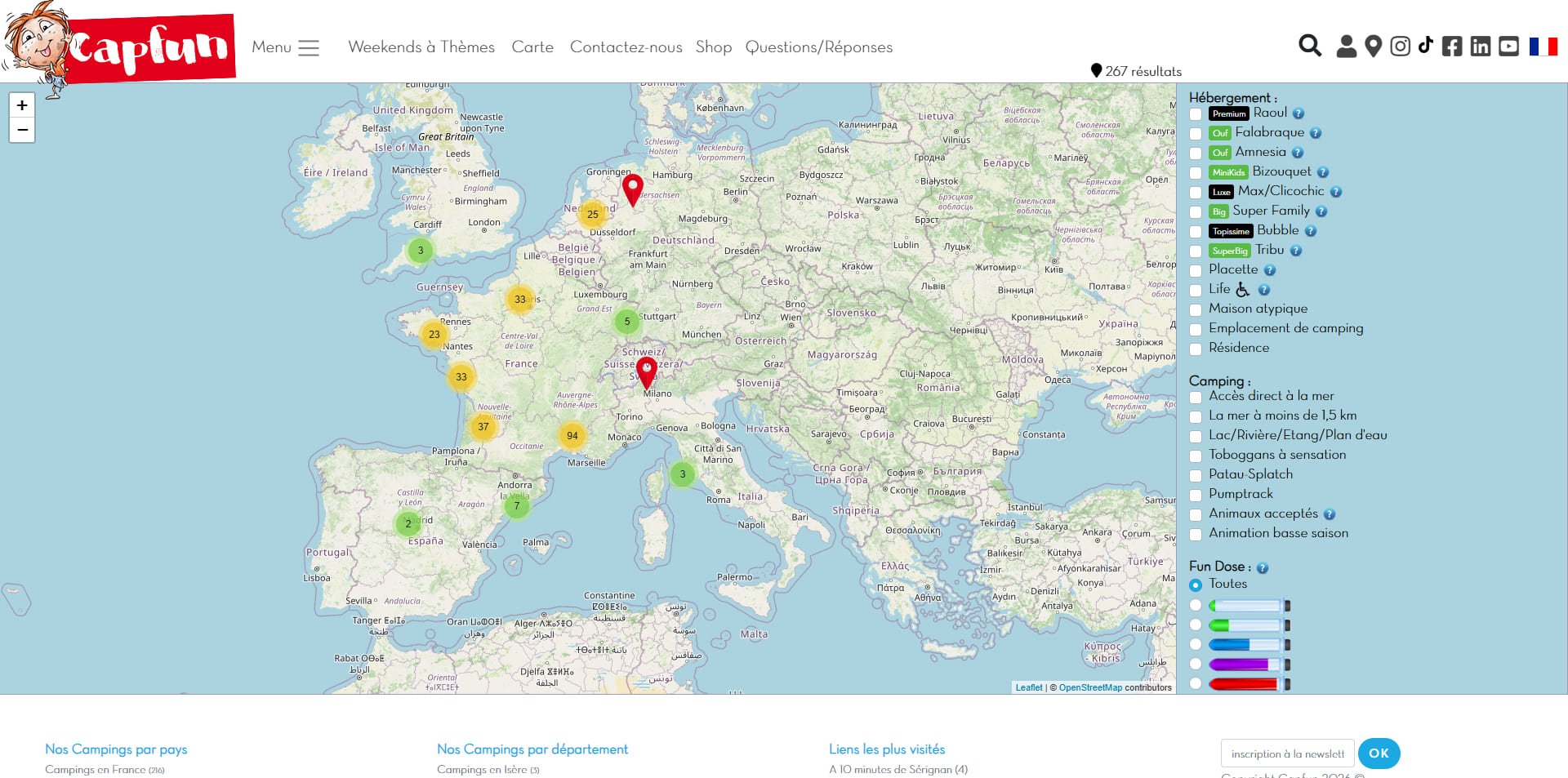The width and height of the screenshot is (1568, 778).
Task: Select the Toutes Fun Dose radio
Action: [x=1196, y=585]
